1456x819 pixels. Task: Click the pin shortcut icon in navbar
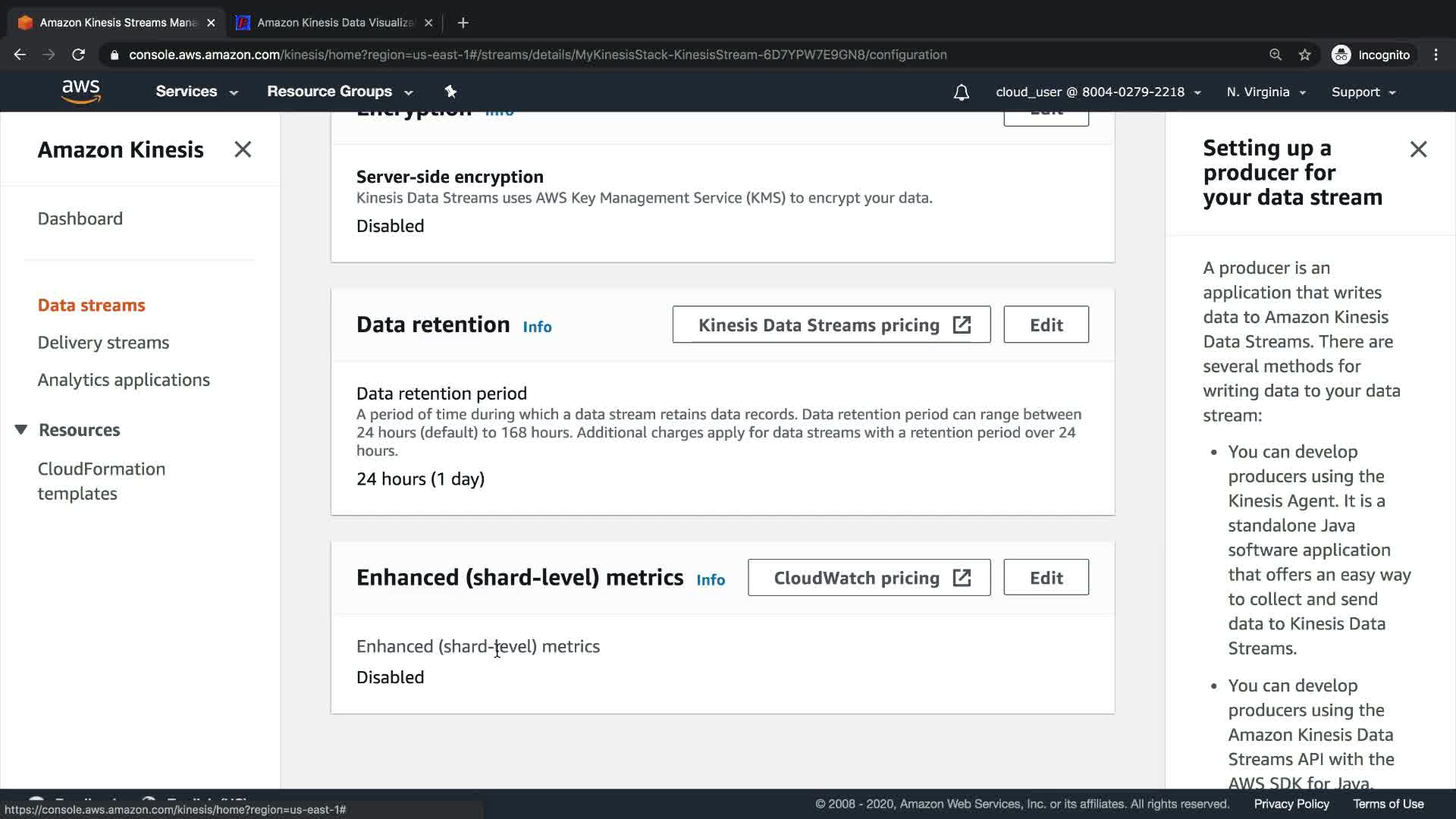point(450,92)
